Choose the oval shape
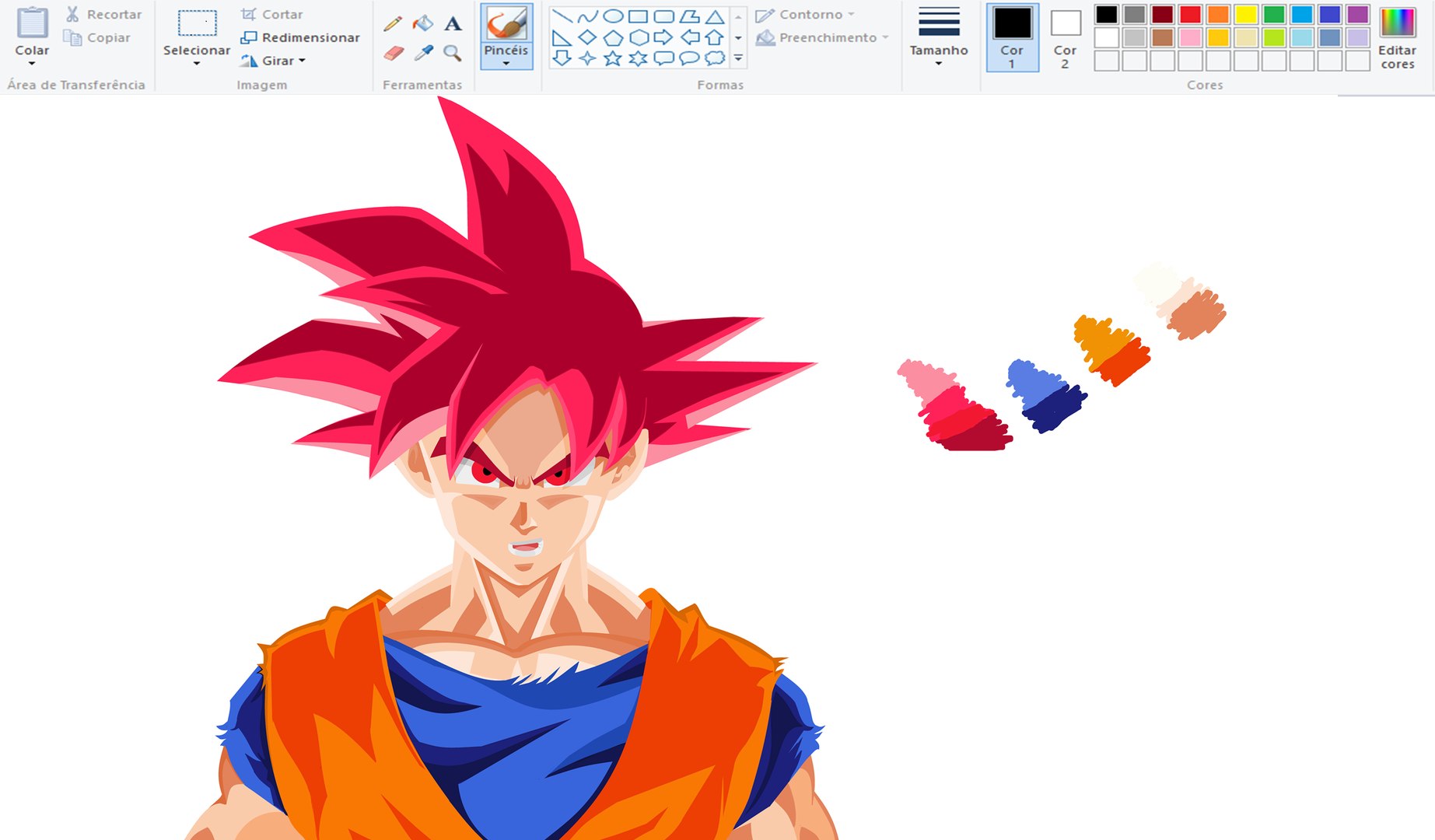The width and height of the screenshot is (1435, 840). click(613, 16)
